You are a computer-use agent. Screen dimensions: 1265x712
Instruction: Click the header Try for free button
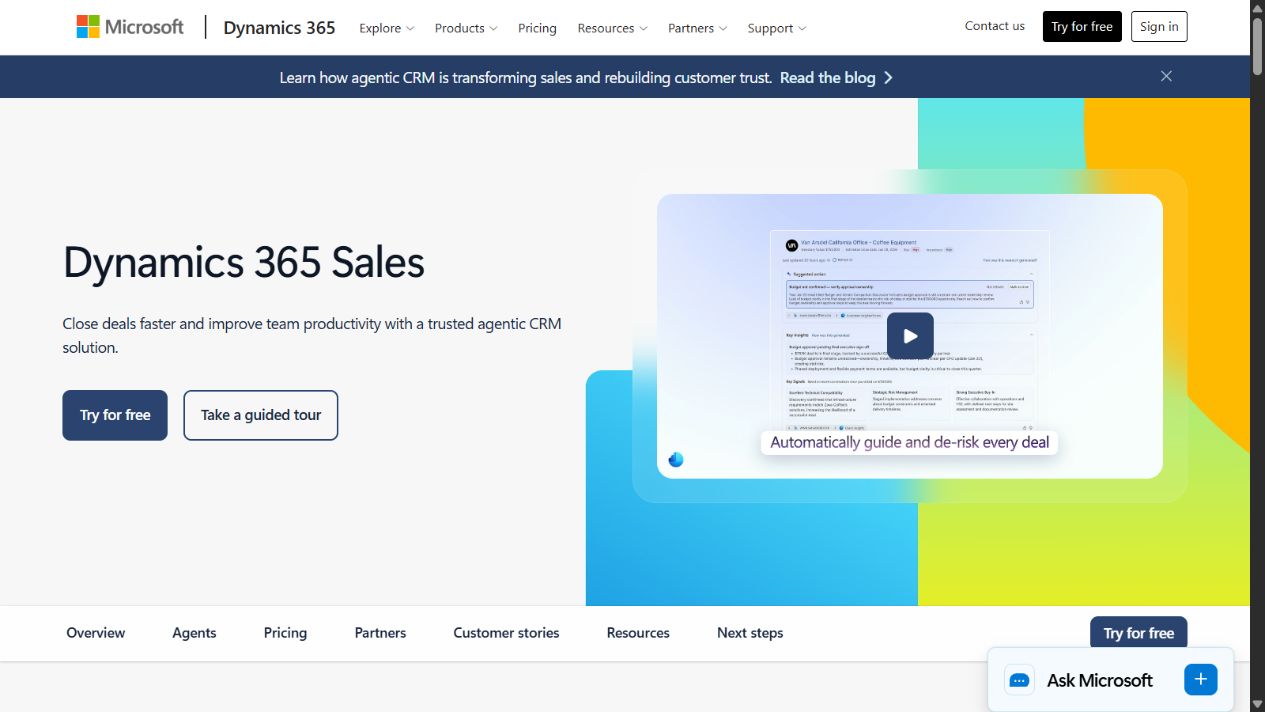pos(1082,27)
